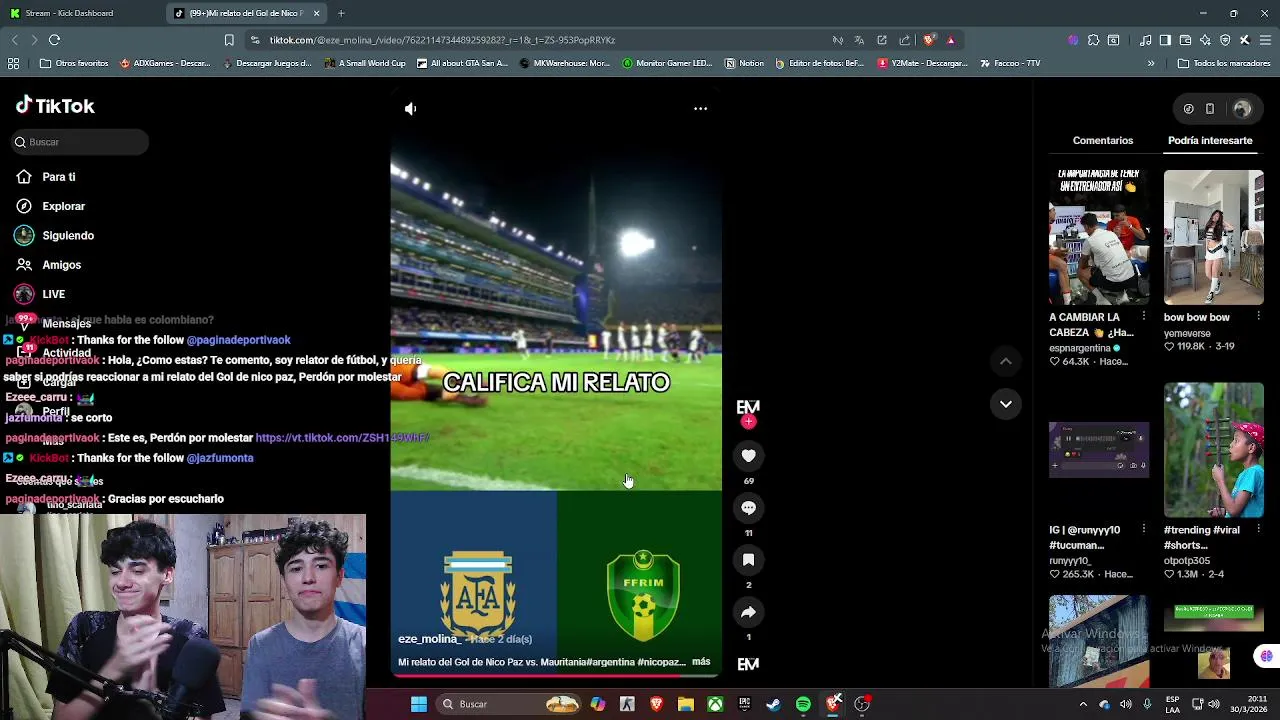The image size is (1280, 720).
Task: Open the IG @runyyy10 video thumbnail
Action: (1099, 450)
